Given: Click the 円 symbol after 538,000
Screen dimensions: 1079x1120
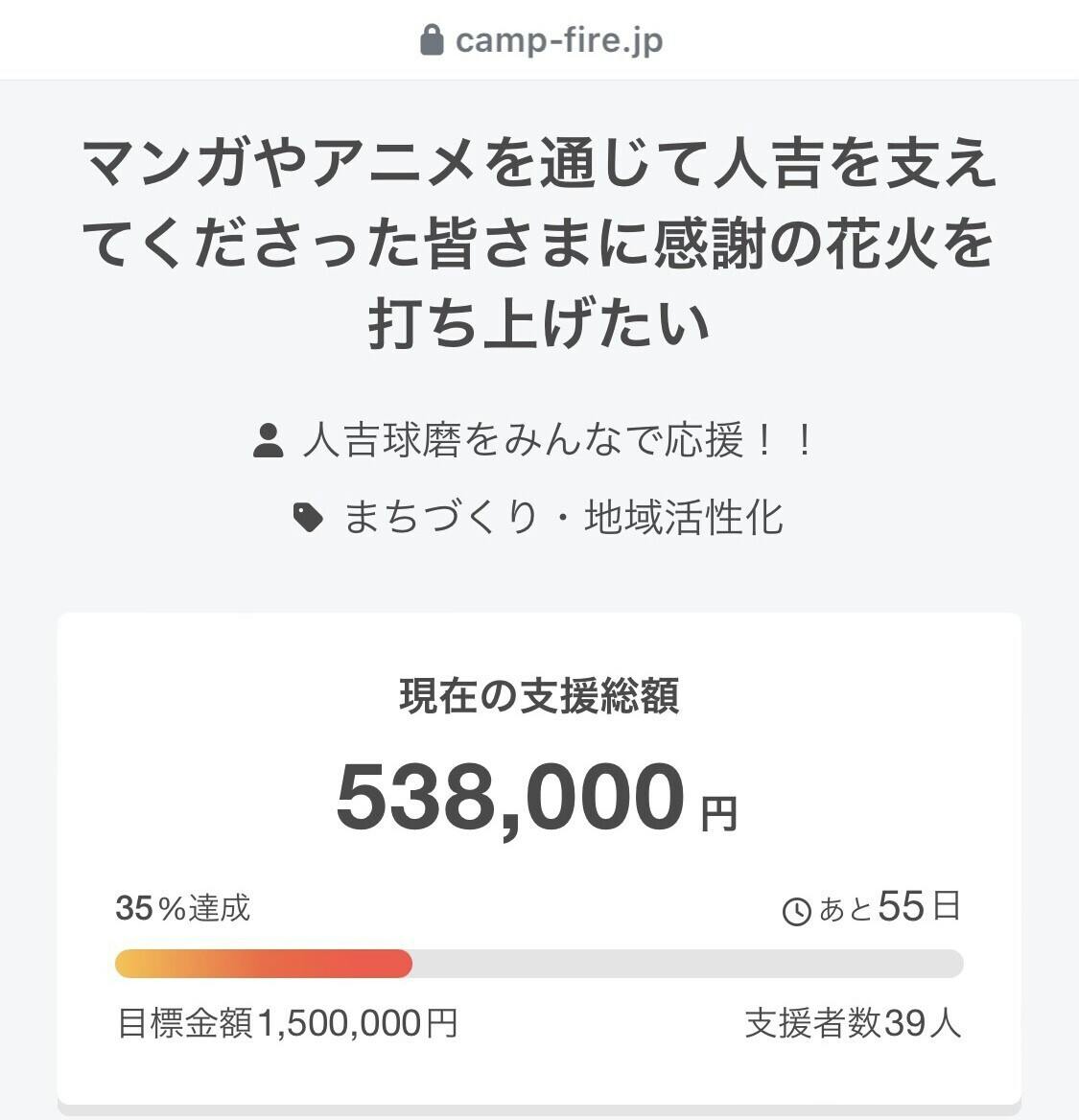Looking at the screenshot, I should coord(718,814).
